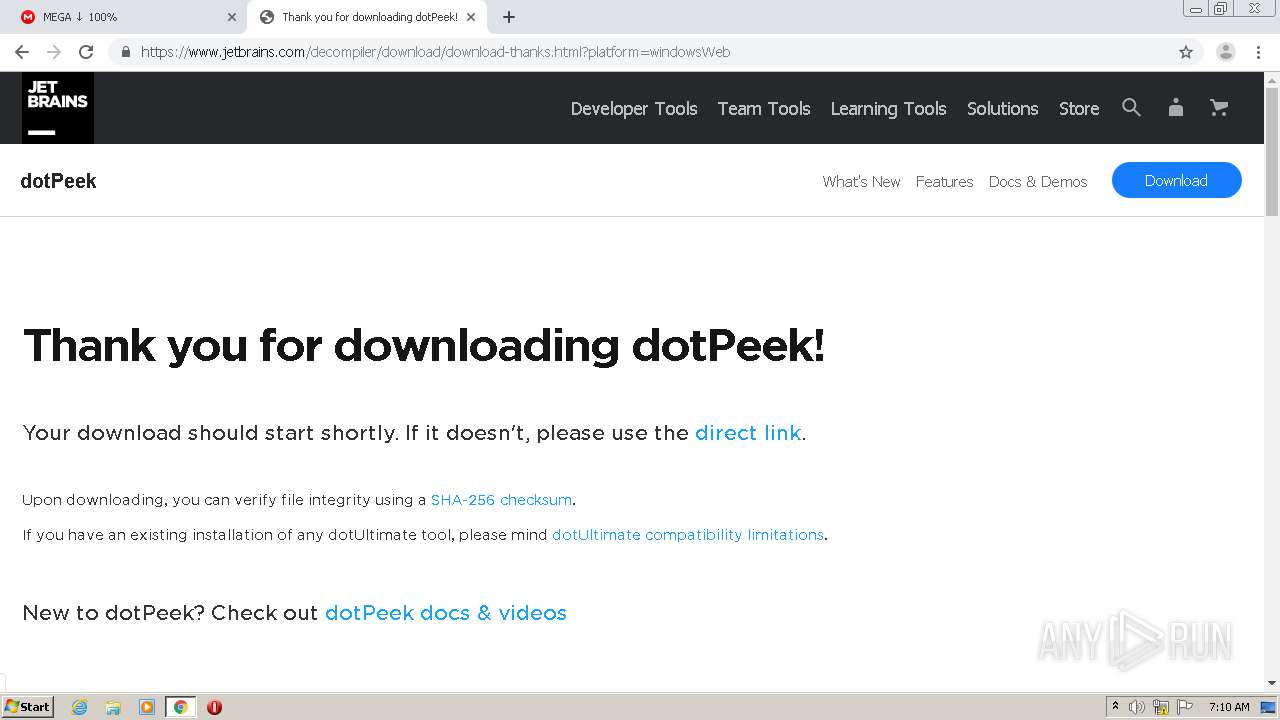Click the taskbar clock 7:10 AM

click(1229, 707)
